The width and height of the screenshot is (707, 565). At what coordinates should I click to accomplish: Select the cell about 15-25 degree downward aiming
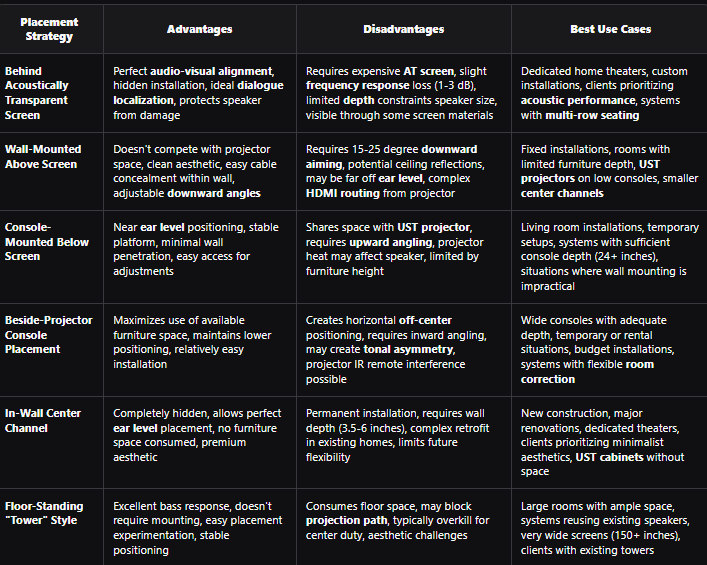coord(403,171)
